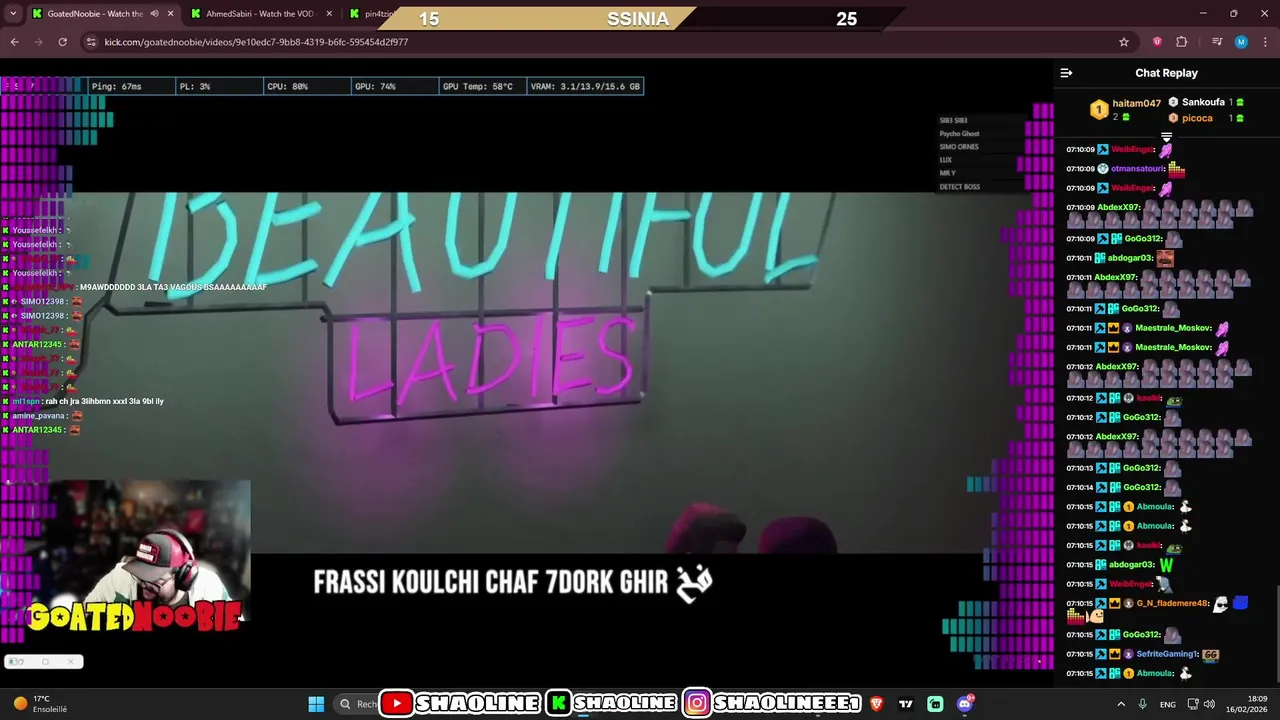Close the AhmedSabiri tab
The image size is (1280, 720).
(x=329, y=14)
